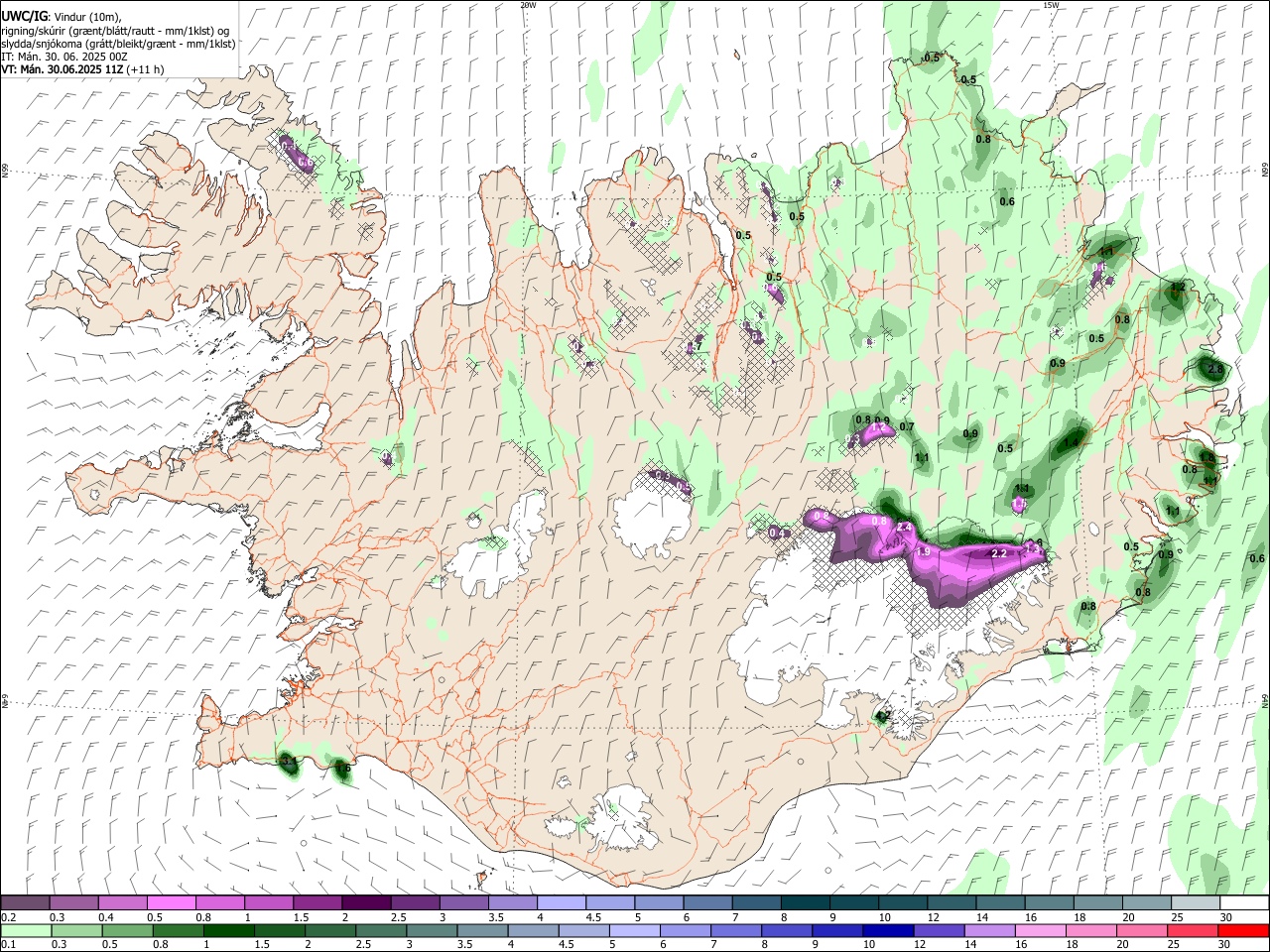1270x952 pixels.
Task: Select the "rigning/skúrir (grænt/blátt/rautt - mm/1klst) og" line
Action: pos(115,31)
